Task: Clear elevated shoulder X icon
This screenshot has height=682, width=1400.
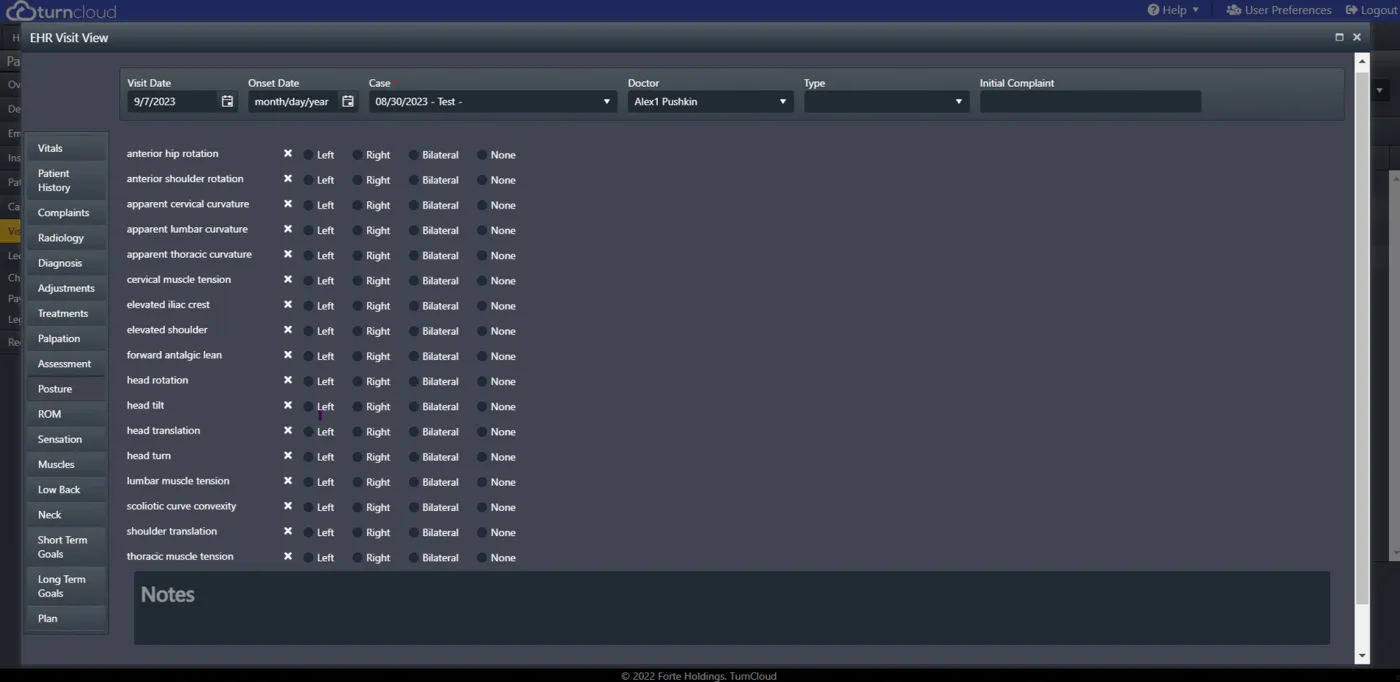Action: tap(288, 330)
